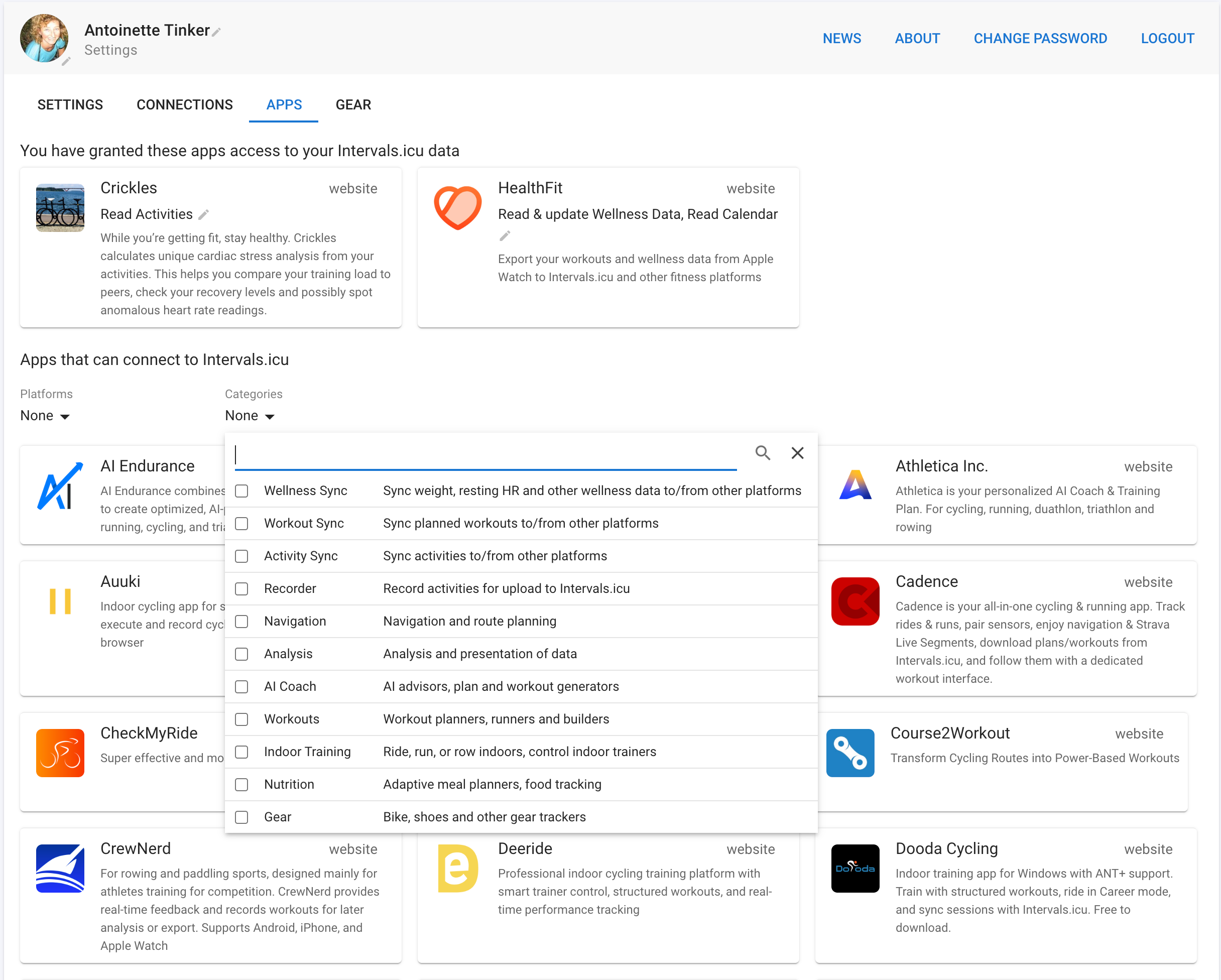
Task: Enable the Indoor Training filter
Action: (x=241, y=752)
